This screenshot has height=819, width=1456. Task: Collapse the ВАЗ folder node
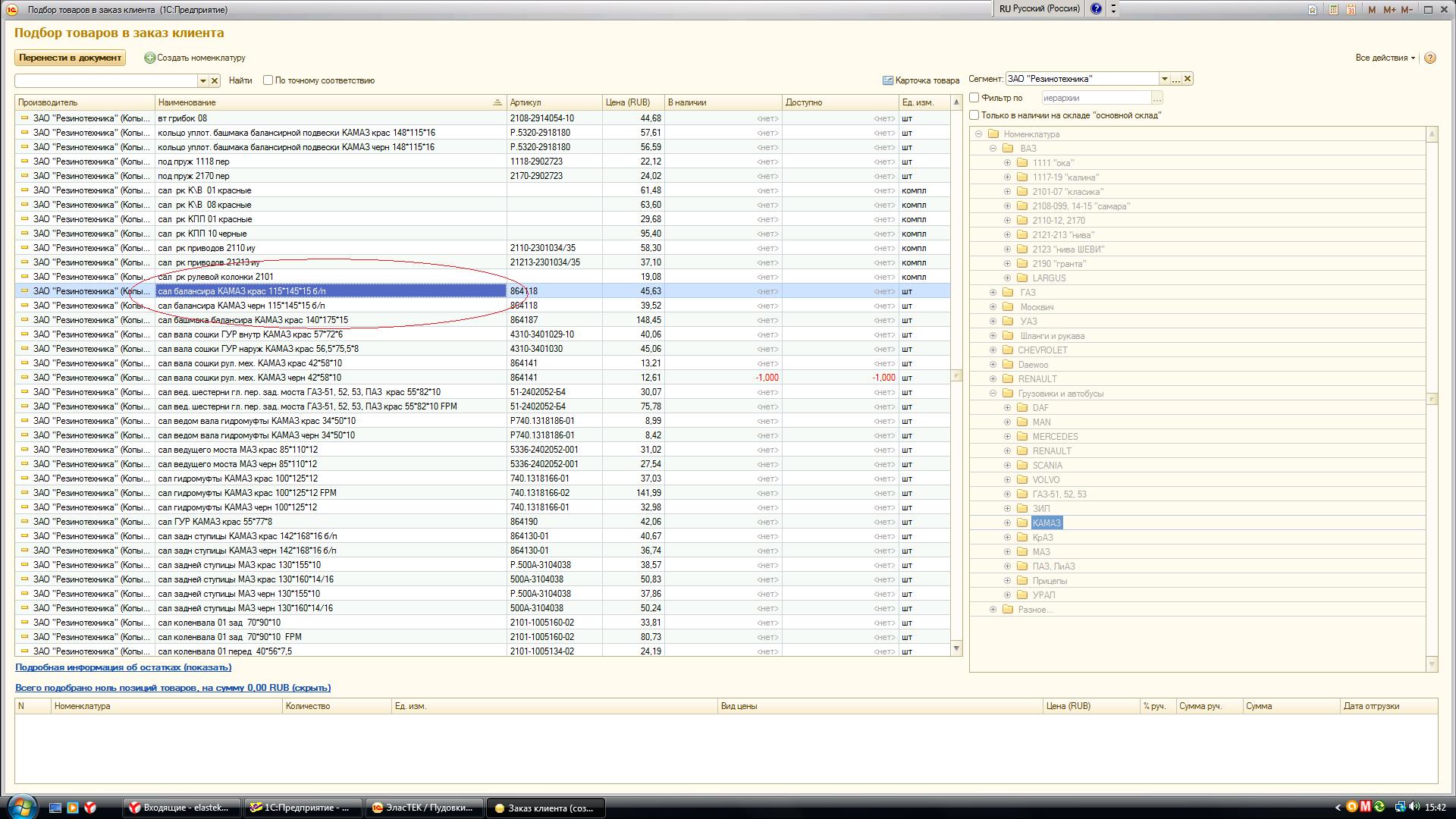993,149
